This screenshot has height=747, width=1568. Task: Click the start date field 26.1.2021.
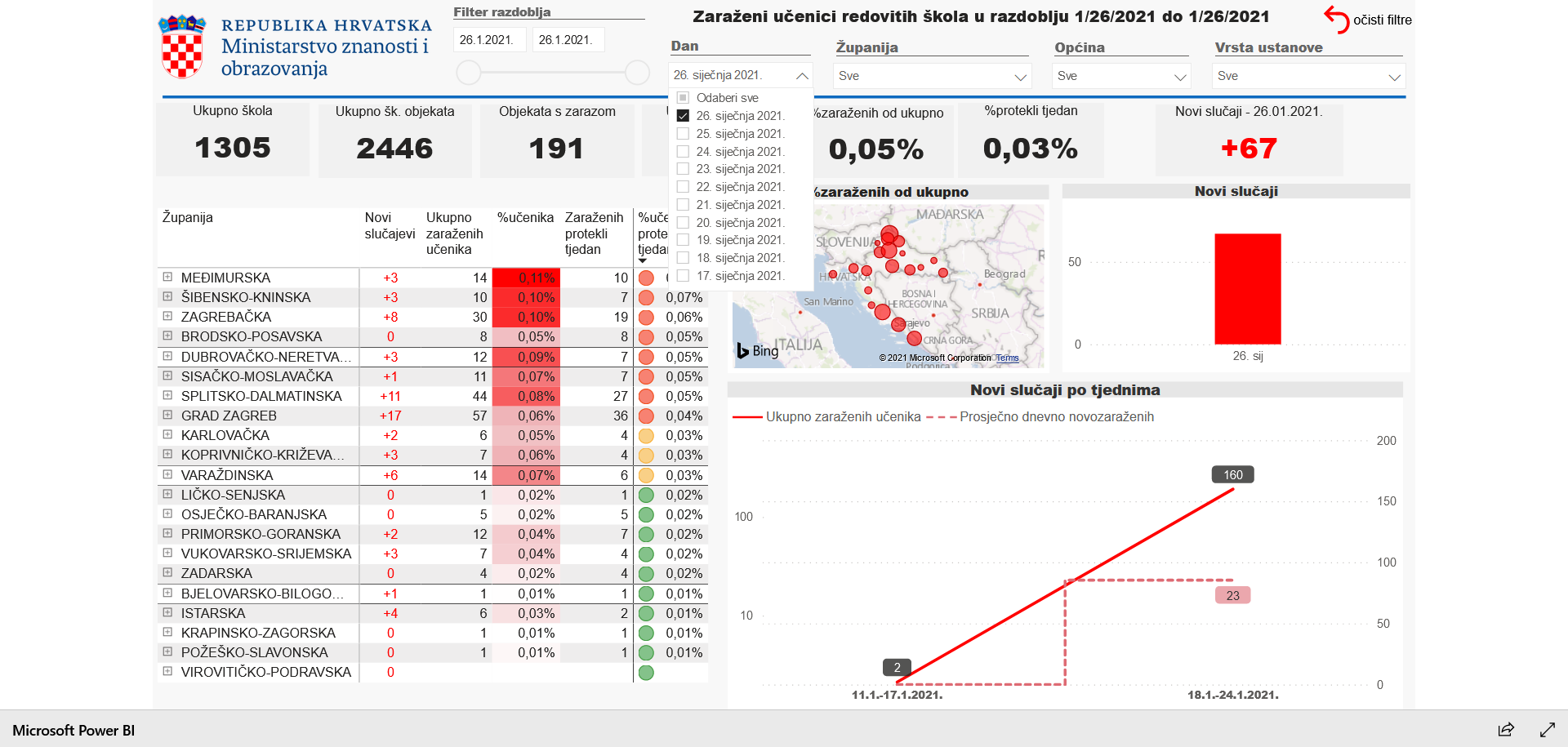489,39
